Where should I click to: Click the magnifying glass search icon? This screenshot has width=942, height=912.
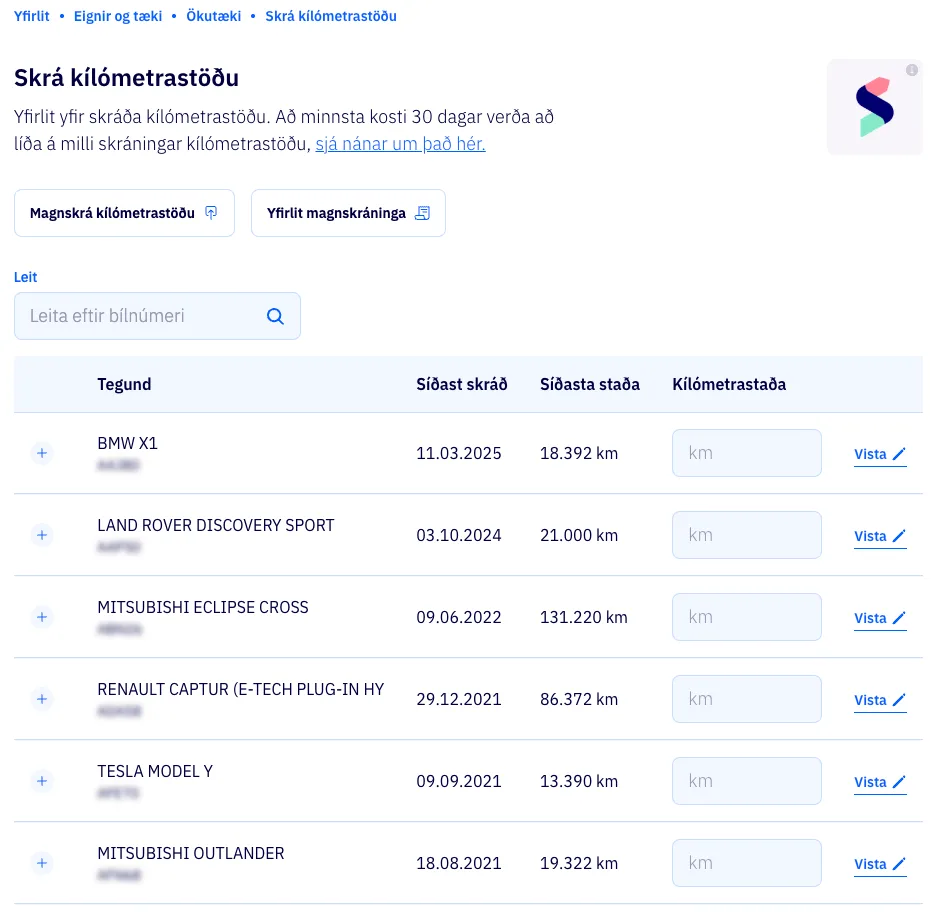(275, 316)
